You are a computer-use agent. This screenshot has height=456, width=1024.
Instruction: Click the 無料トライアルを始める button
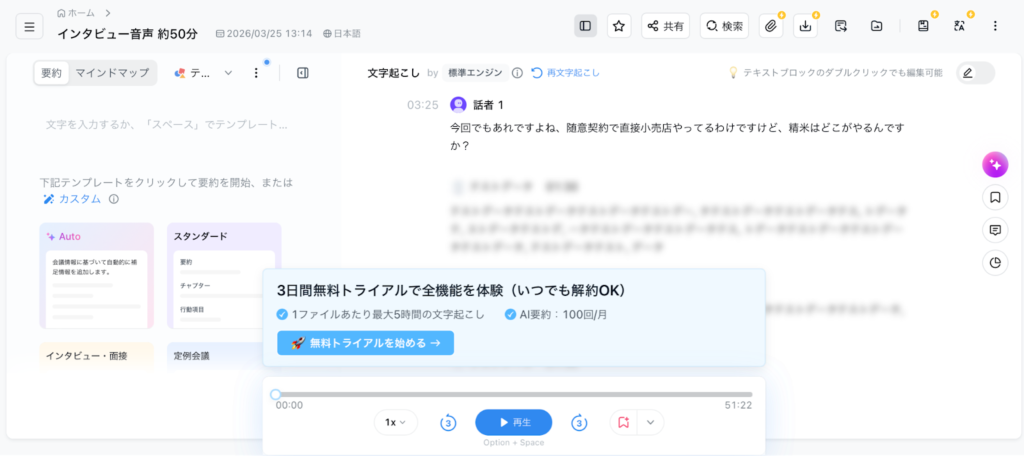365,343
